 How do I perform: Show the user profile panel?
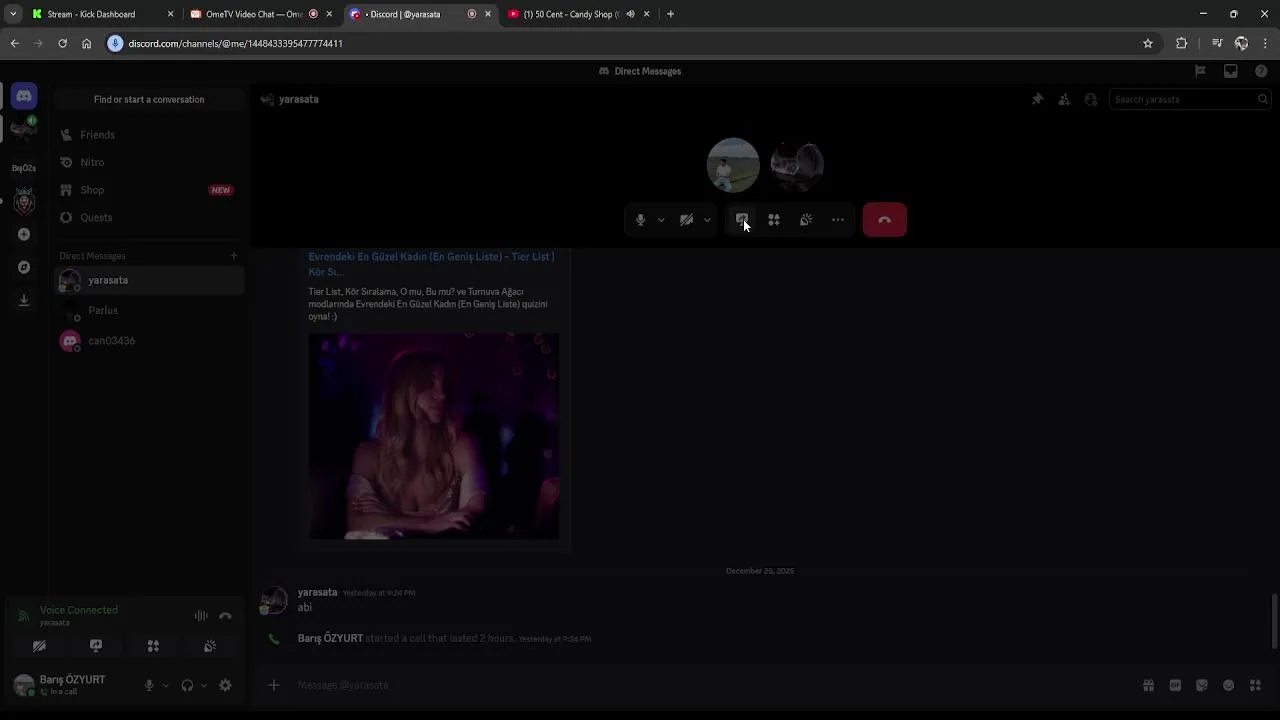1091,99
